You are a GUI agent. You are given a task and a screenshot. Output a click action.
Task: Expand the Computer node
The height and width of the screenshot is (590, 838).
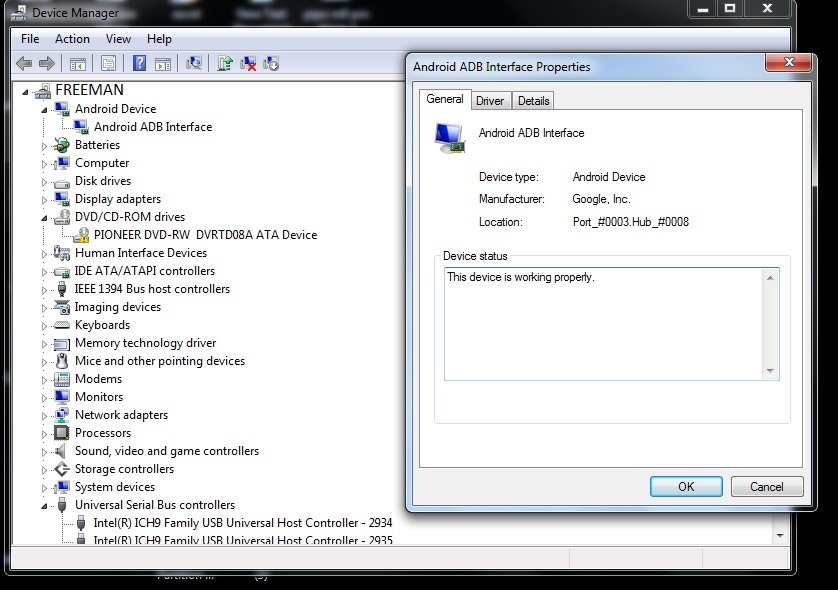click(x=44, y=164)
